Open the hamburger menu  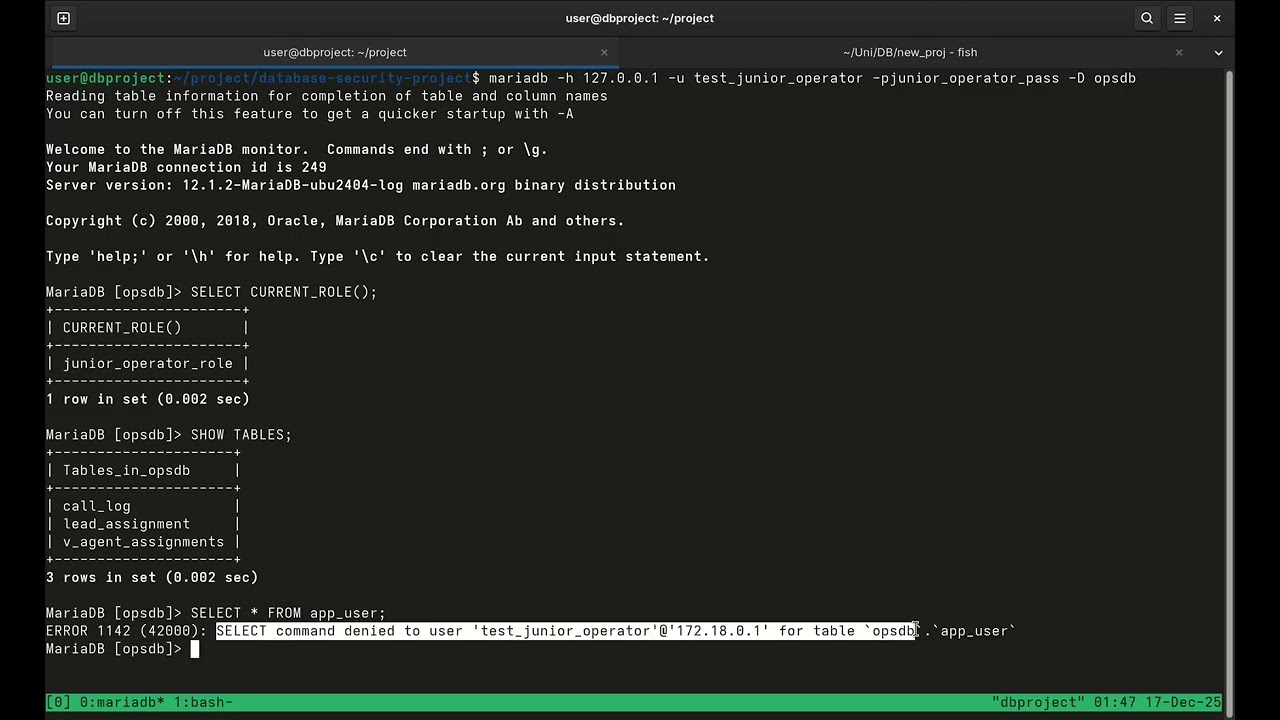(x=1181, y=18)
